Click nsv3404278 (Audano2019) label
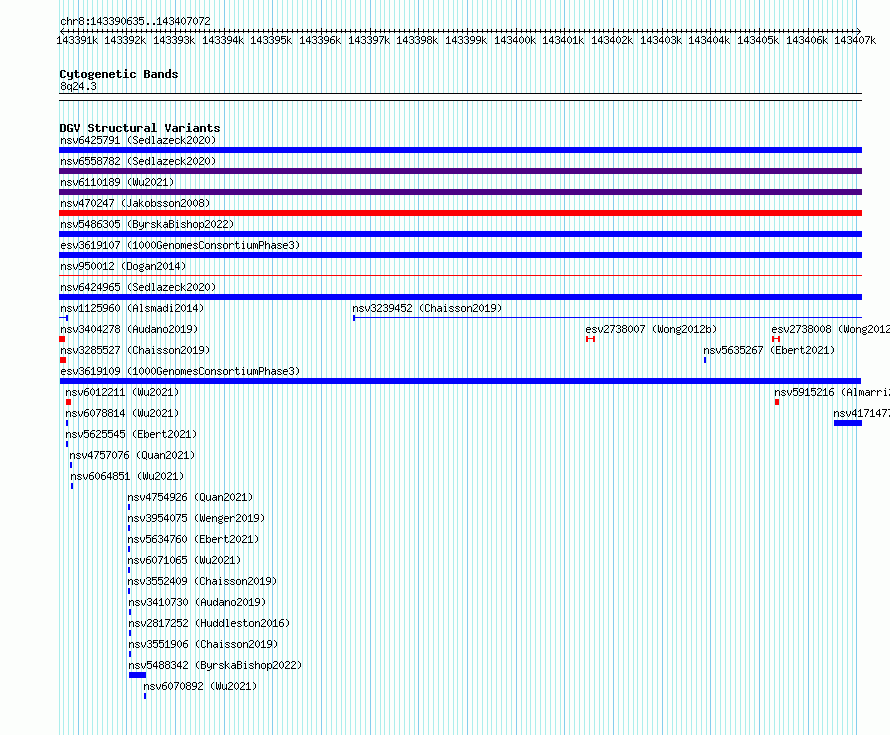Viewport: 890px width, 735px height. [x=129, y=329]
